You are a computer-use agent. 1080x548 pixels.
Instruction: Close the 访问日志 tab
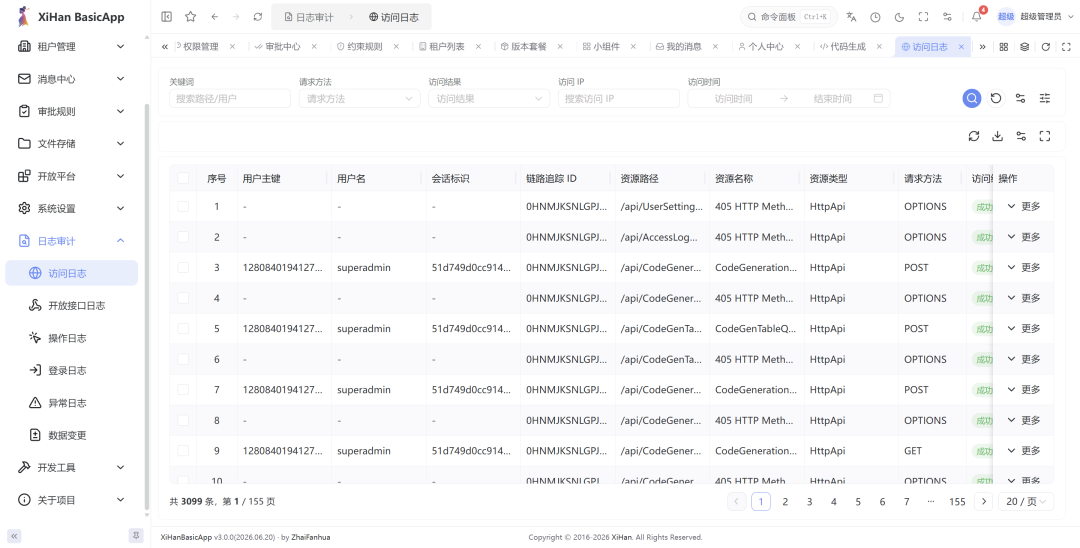pos(961,47)
